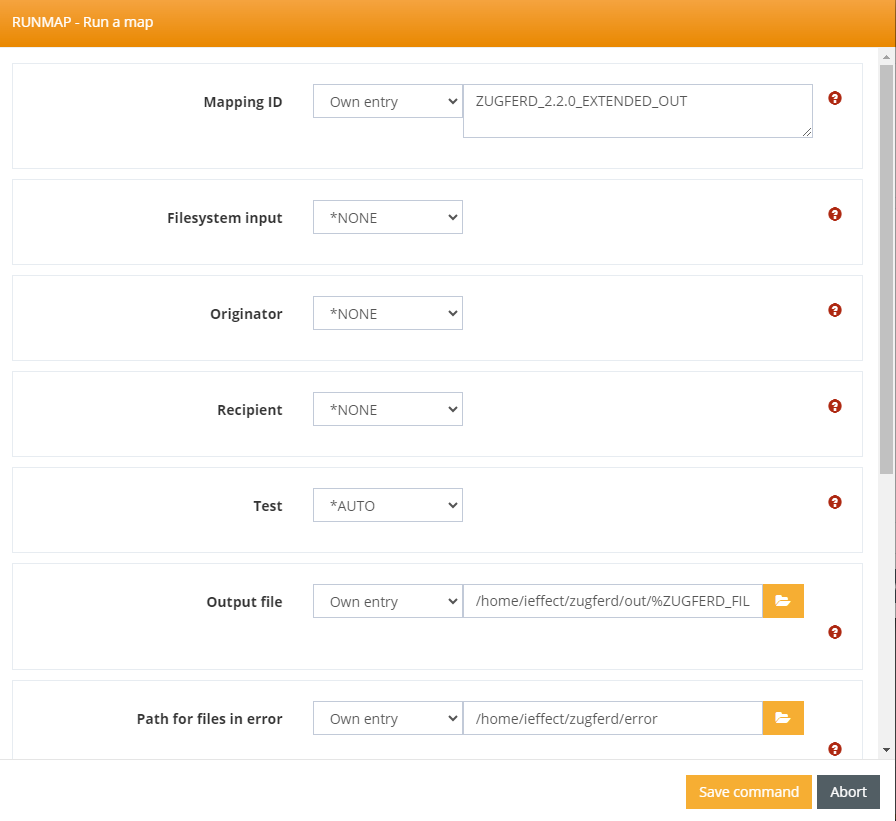
Task: Open help icon for Test option
Action: point(835,502)
